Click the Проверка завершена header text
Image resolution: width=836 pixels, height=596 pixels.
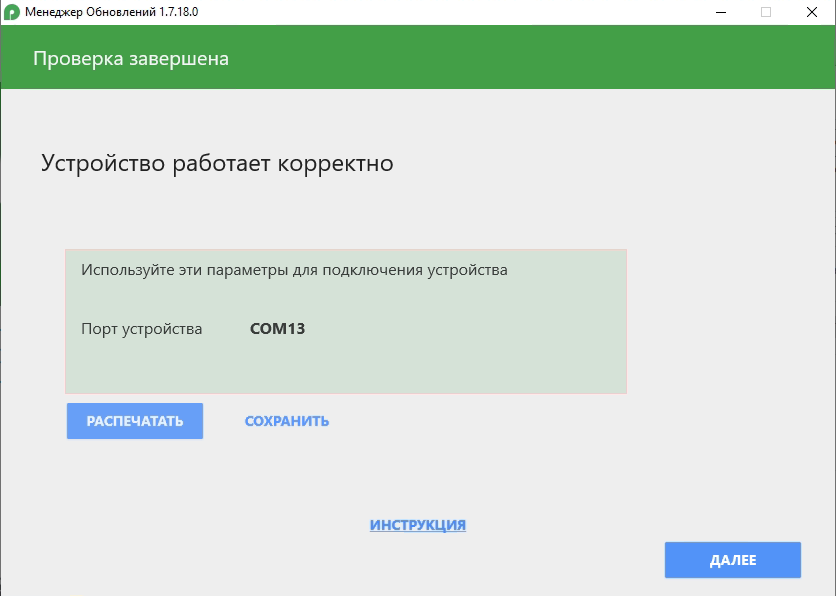131,59
